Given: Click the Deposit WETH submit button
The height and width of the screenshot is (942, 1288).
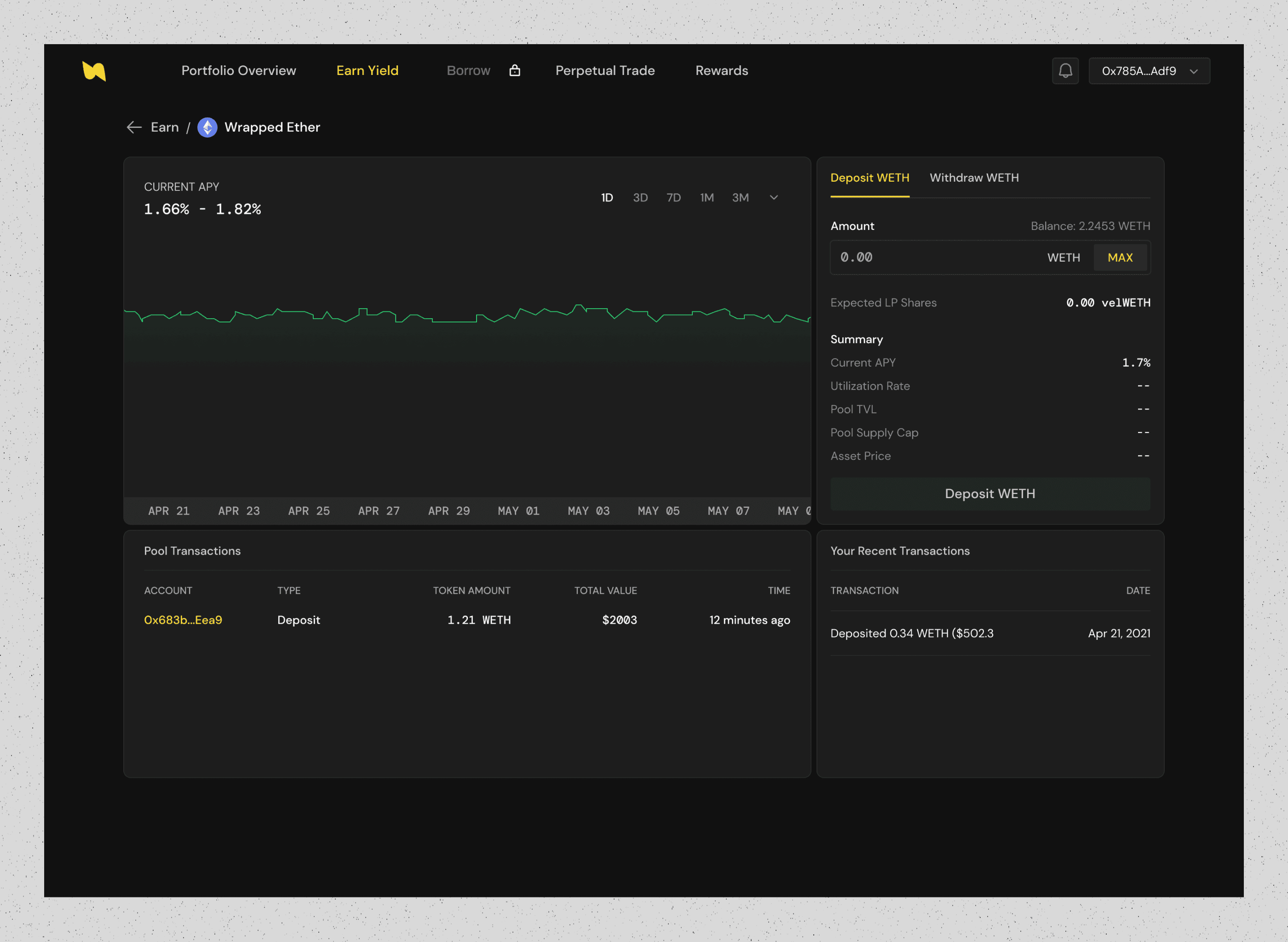Looking at the screenshot, I should coord(989,493).
